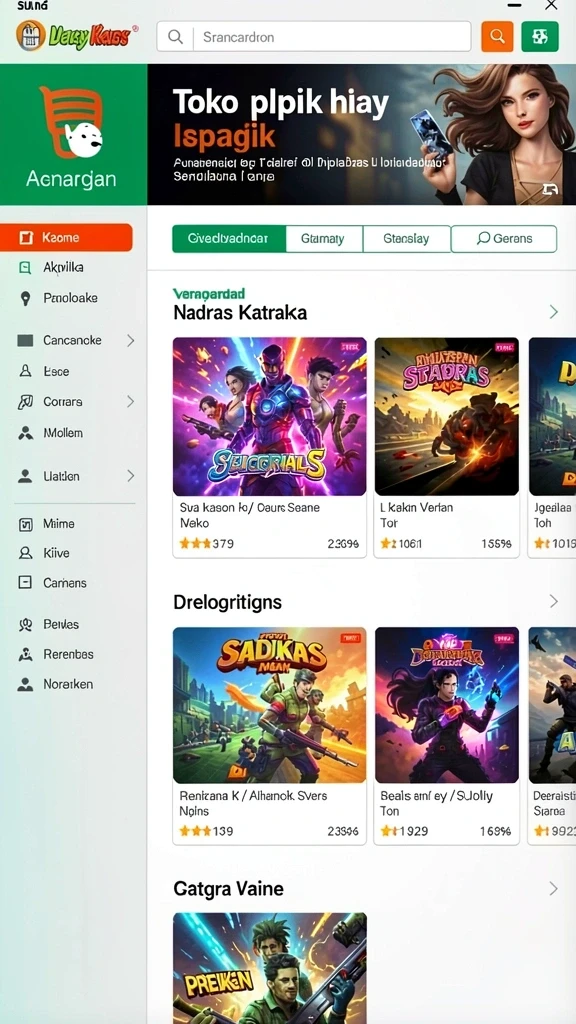Show more in Drelogritigns section

tap(553, 601)
